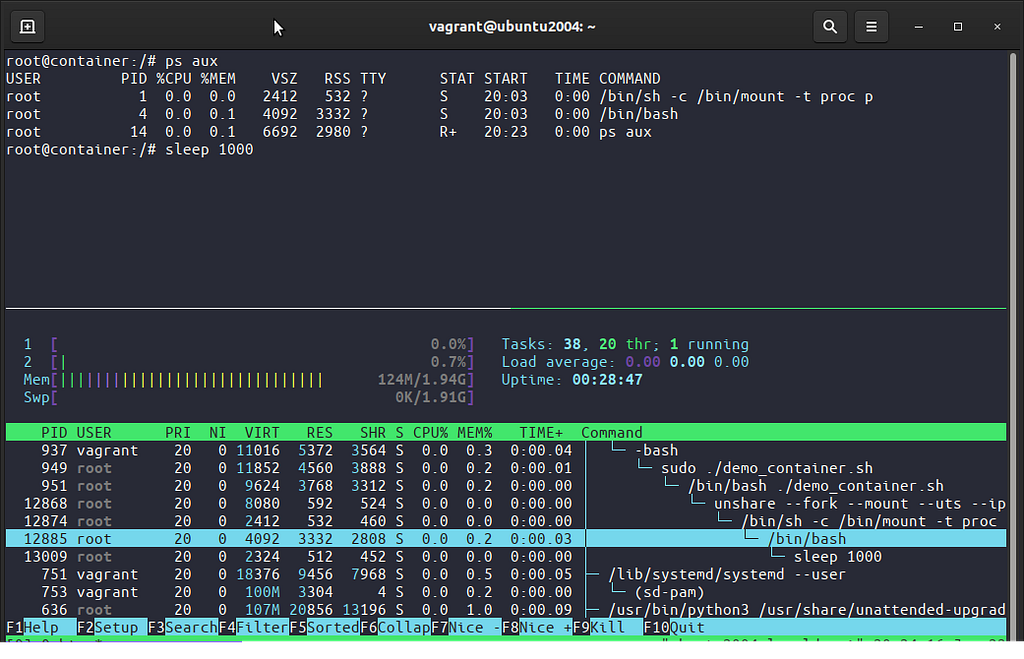Click TIME+ 0:00.05 for PID 751
The height and width of the screenshot is (659, 1024).
[541, 574]
